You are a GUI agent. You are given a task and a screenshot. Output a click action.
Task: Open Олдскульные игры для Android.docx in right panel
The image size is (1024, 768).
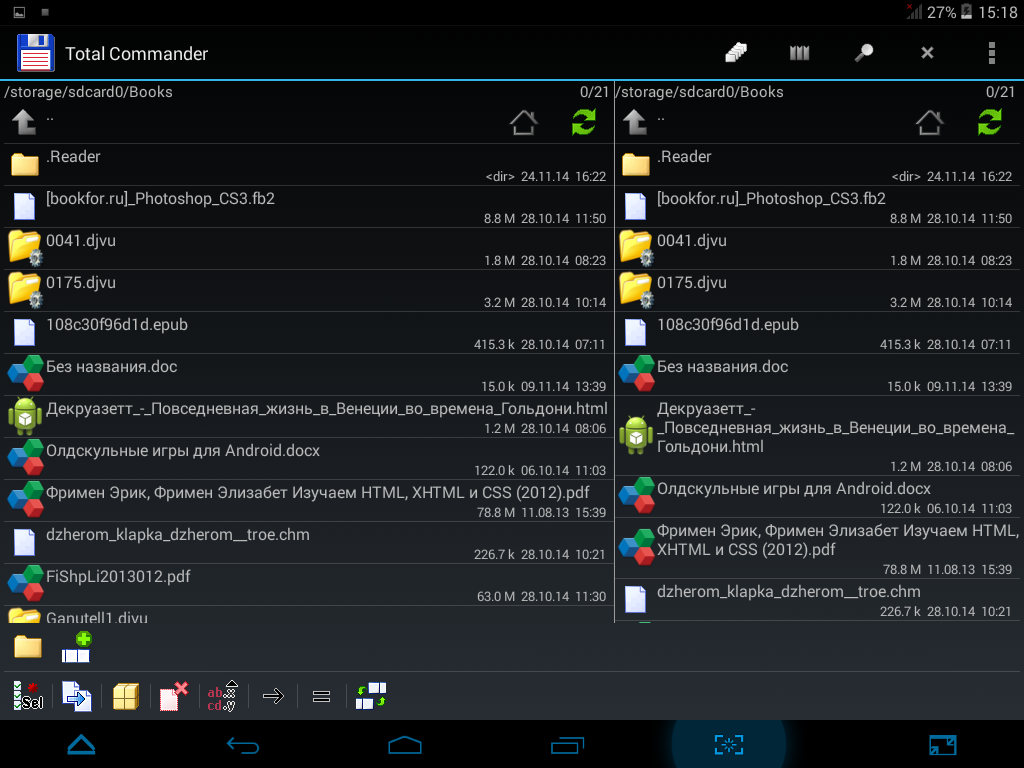(819, 497)
